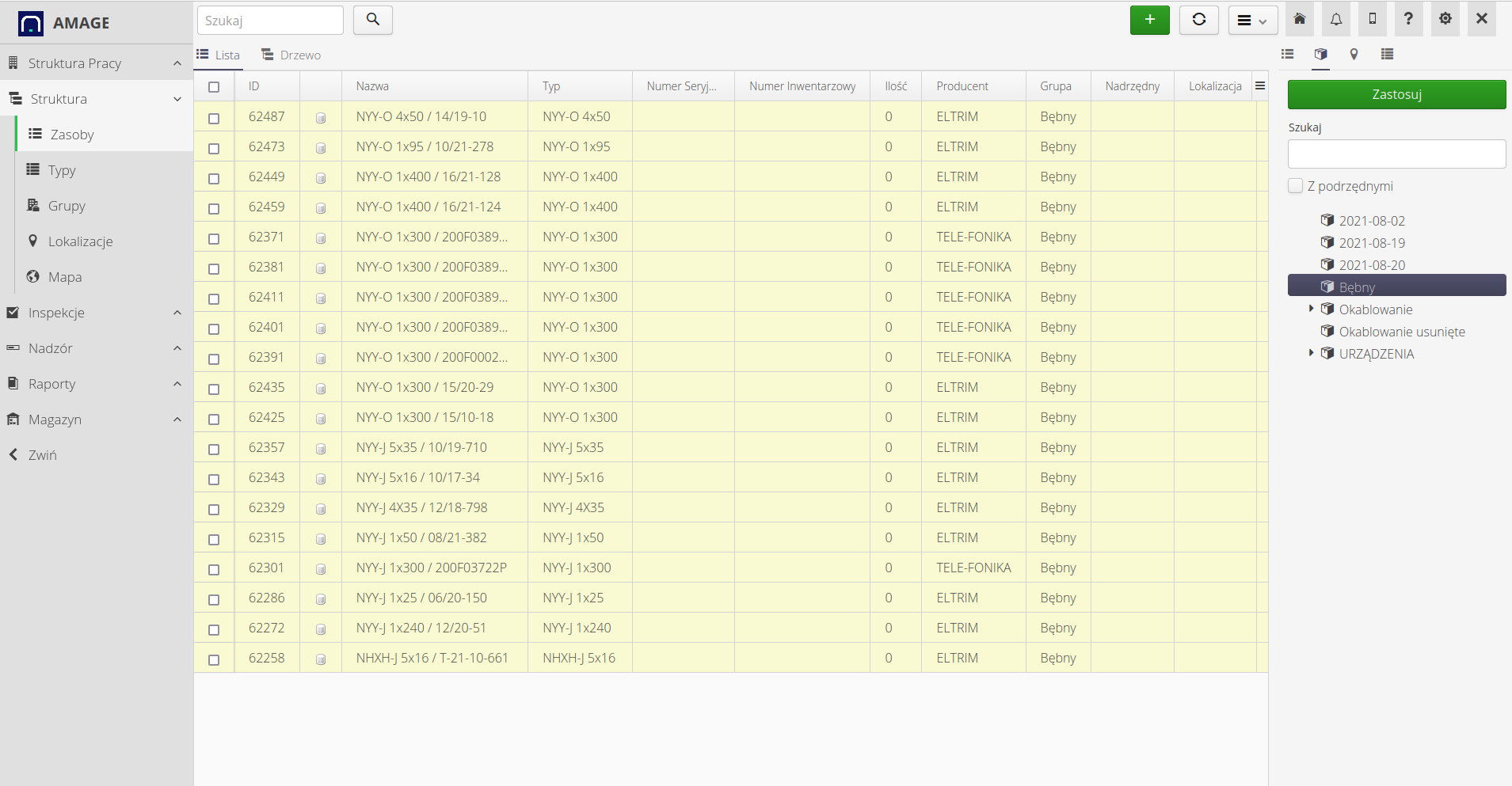The width and height of the screenshot is (1512, 786).
Task: Check the box for row 62487
Action: tap(214, 118)
